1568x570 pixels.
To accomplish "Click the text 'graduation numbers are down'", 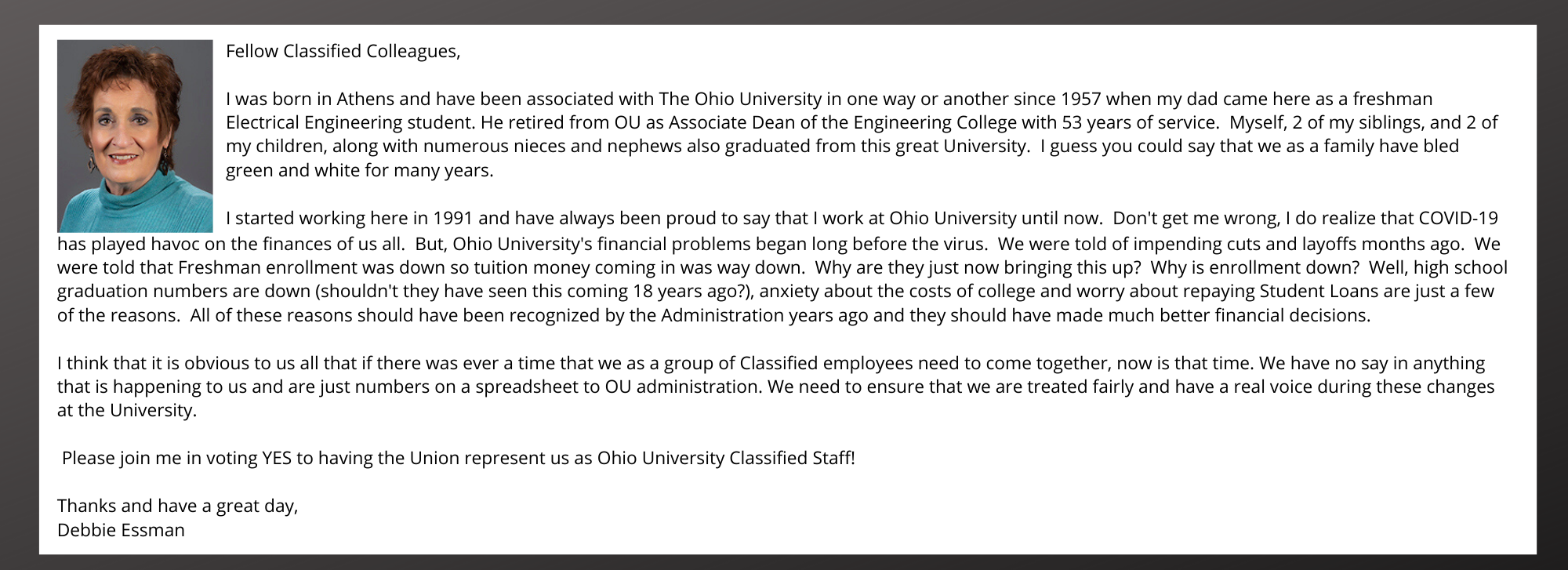I will pos(183,292).
